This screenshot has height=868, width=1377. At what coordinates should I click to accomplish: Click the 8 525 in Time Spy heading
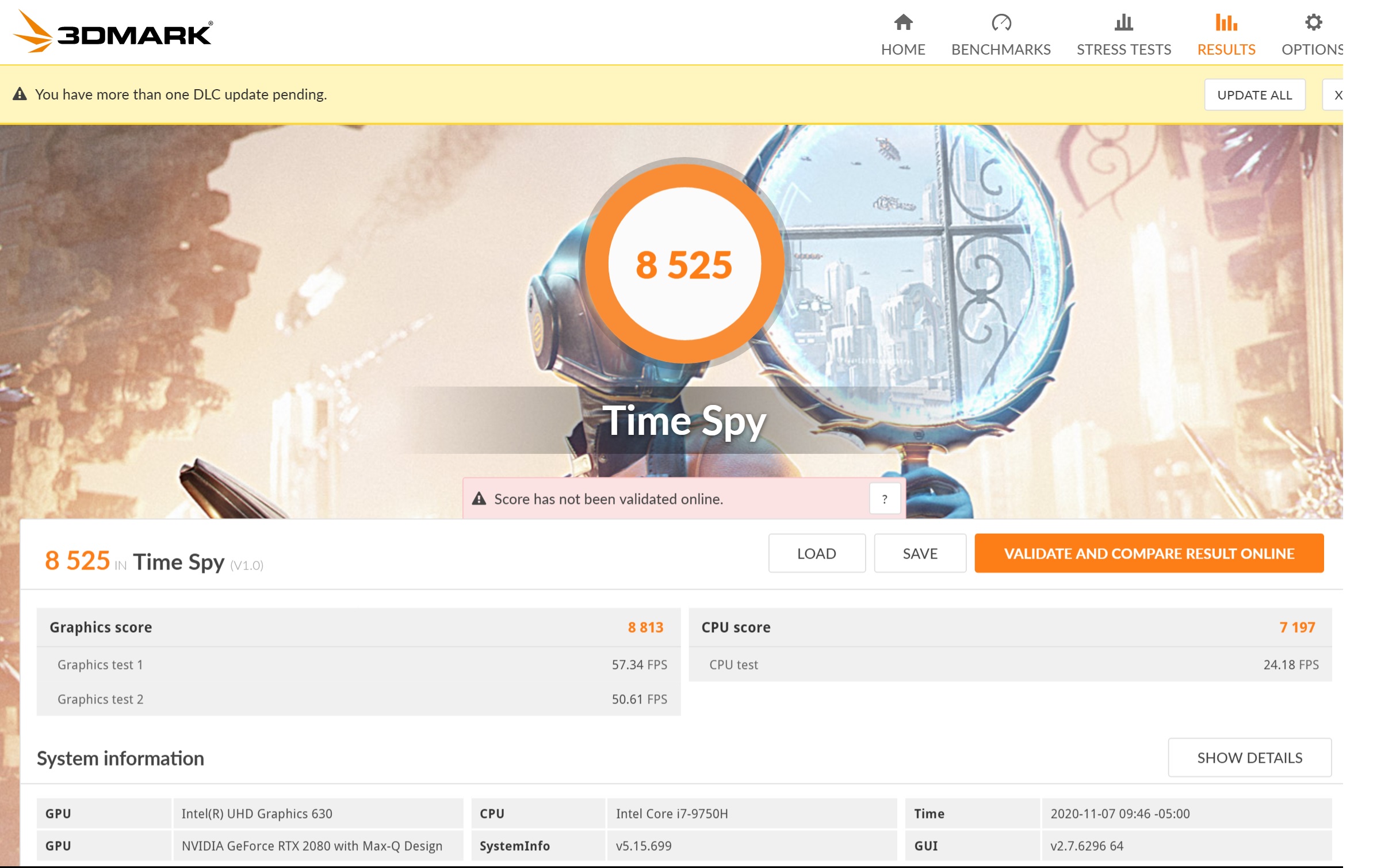pyautogui.click(x=154, y=561)
